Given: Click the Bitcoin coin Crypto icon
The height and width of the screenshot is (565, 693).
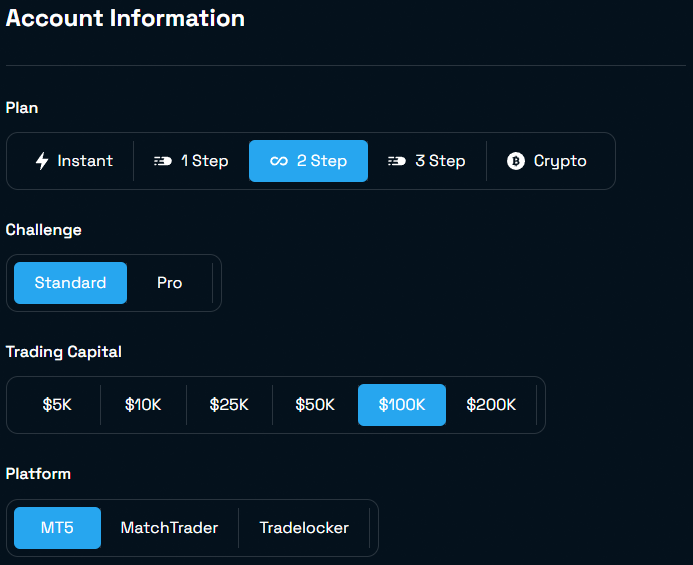Looking at the screenshot, I should click(x=516, y=161).
